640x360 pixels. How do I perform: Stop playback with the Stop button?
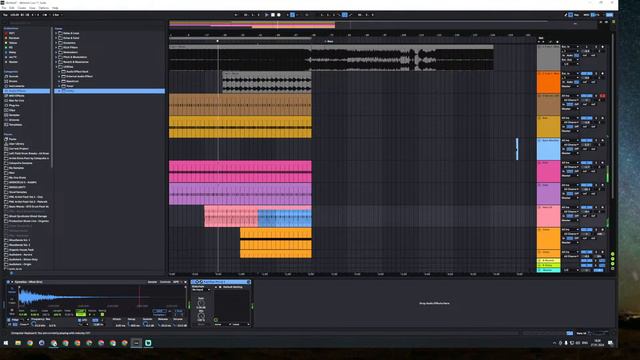(x=273, y=15)
